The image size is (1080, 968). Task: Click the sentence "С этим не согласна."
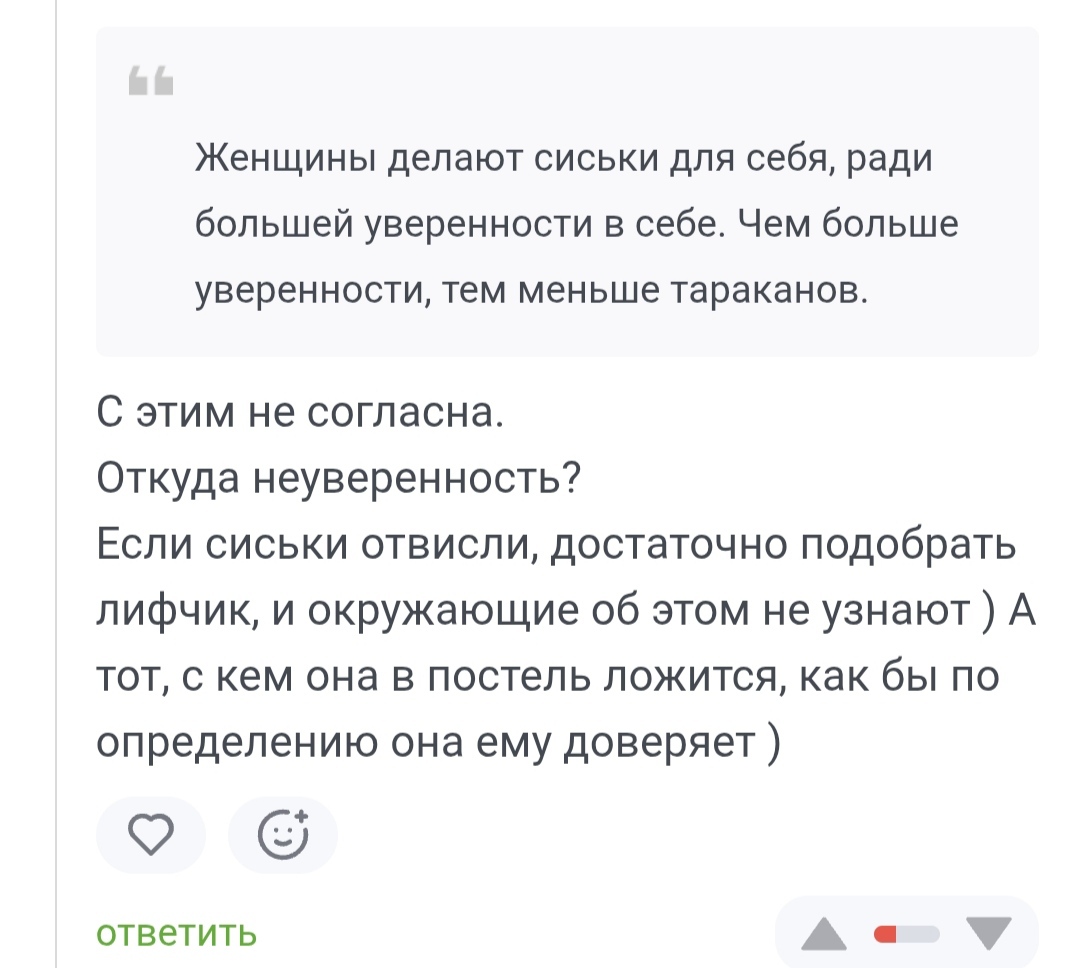pos(300,414)
